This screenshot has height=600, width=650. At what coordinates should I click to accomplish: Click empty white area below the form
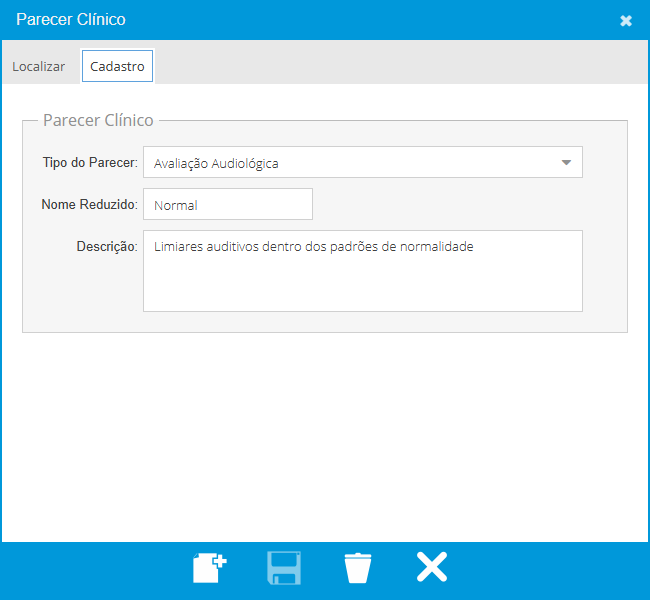[x=325, y=440]
